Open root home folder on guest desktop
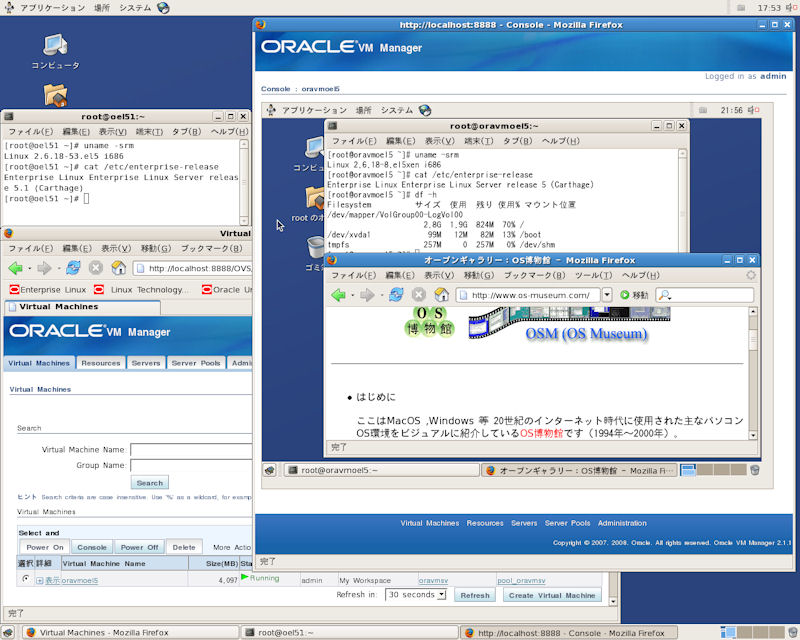The height and width of the screenshot is (640, 800). tap(308, 204)
